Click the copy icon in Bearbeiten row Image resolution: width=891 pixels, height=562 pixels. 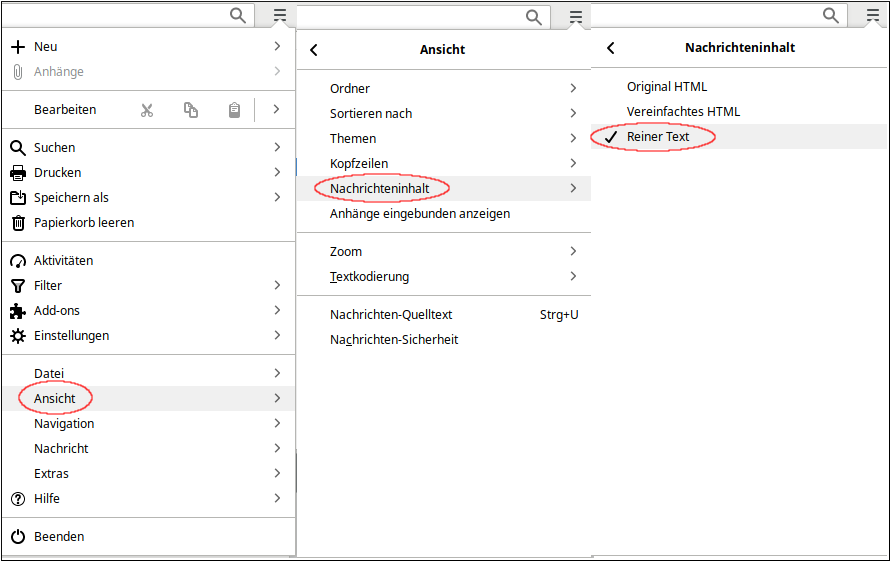pyautogui.click(x=191, y=110)
